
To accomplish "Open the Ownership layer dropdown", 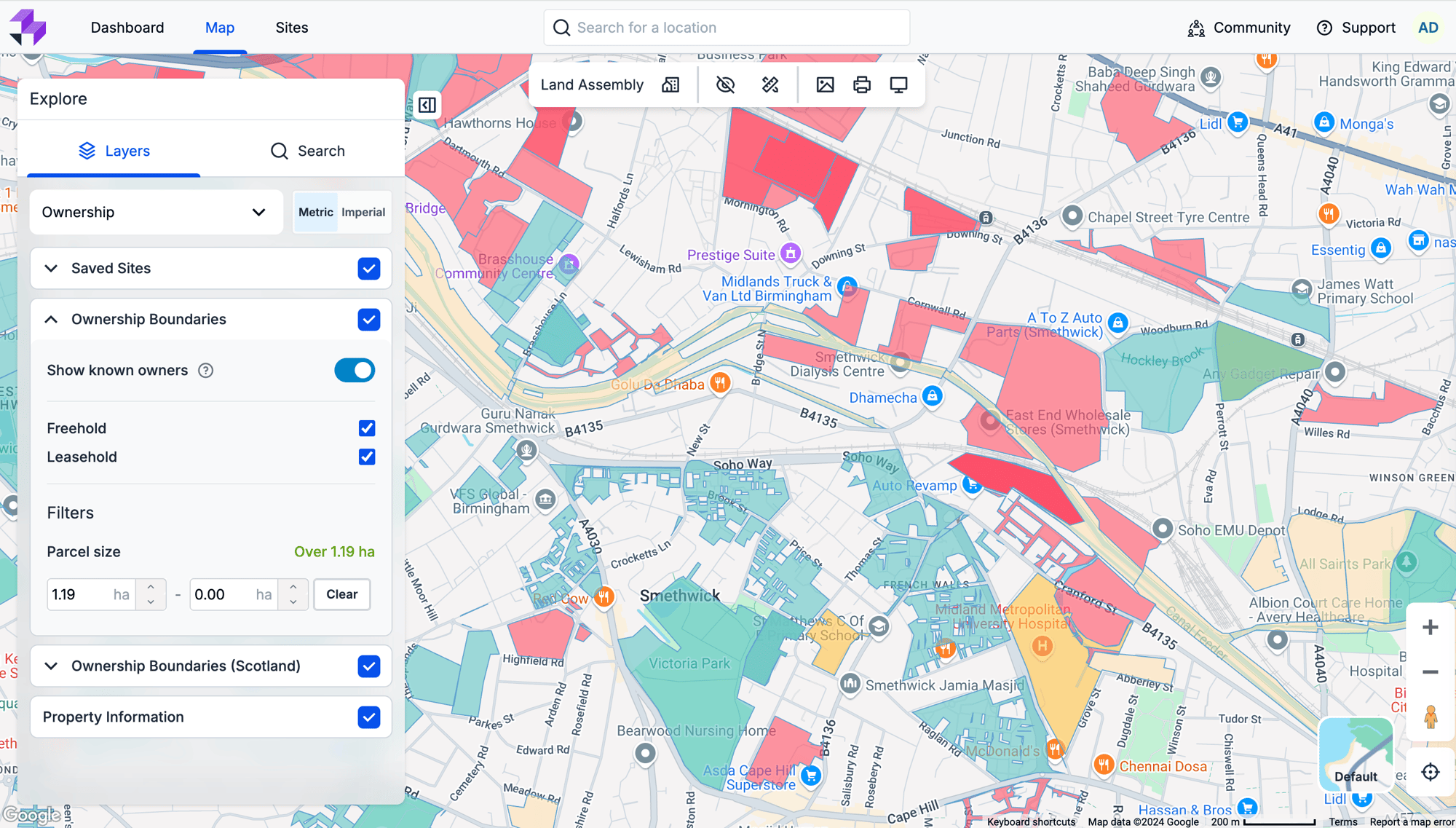I will tap(156, 212).
